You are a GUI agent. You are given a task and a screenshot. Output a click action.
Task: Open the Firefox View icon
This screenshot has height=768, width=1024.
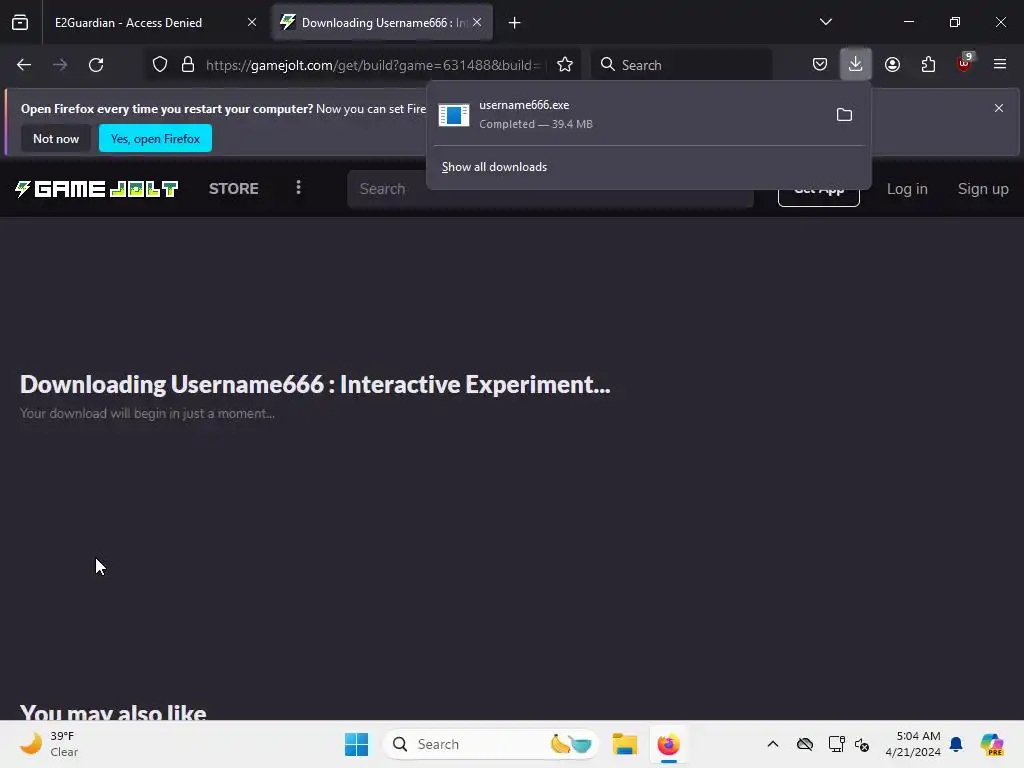(20, 22)
